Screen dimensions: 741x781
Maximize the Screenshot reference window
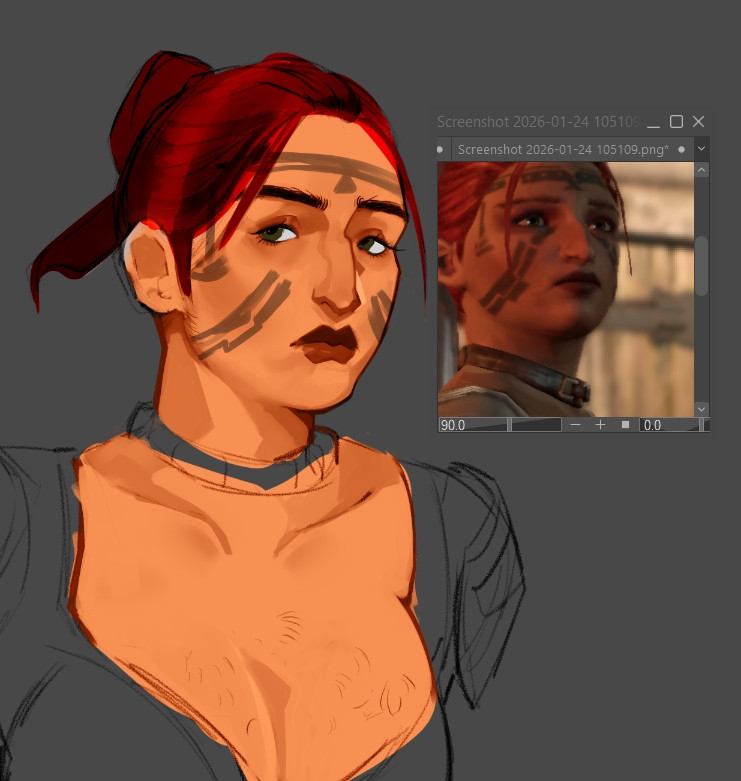[676, 122]
